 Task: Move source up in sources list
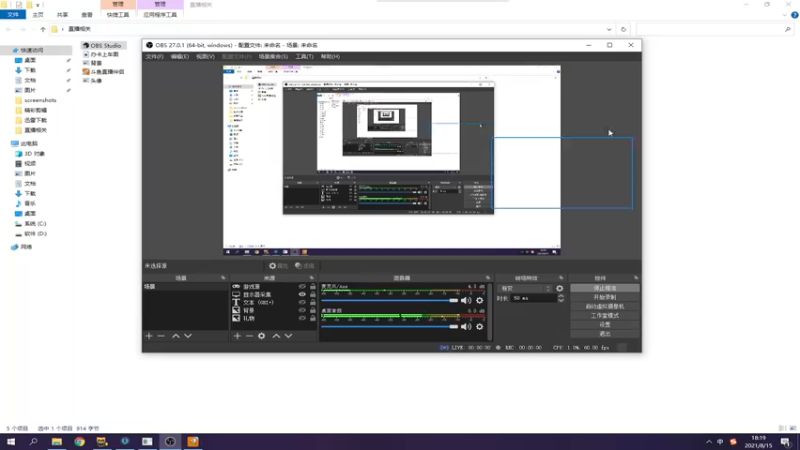(x=276, y=336)
